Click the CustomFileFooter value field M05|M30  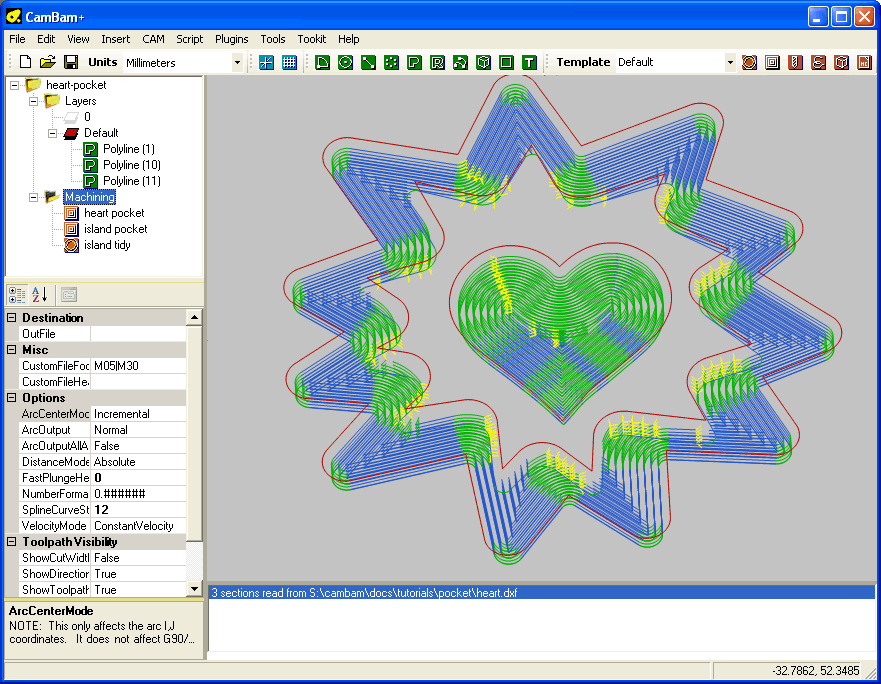click(138, 366)
